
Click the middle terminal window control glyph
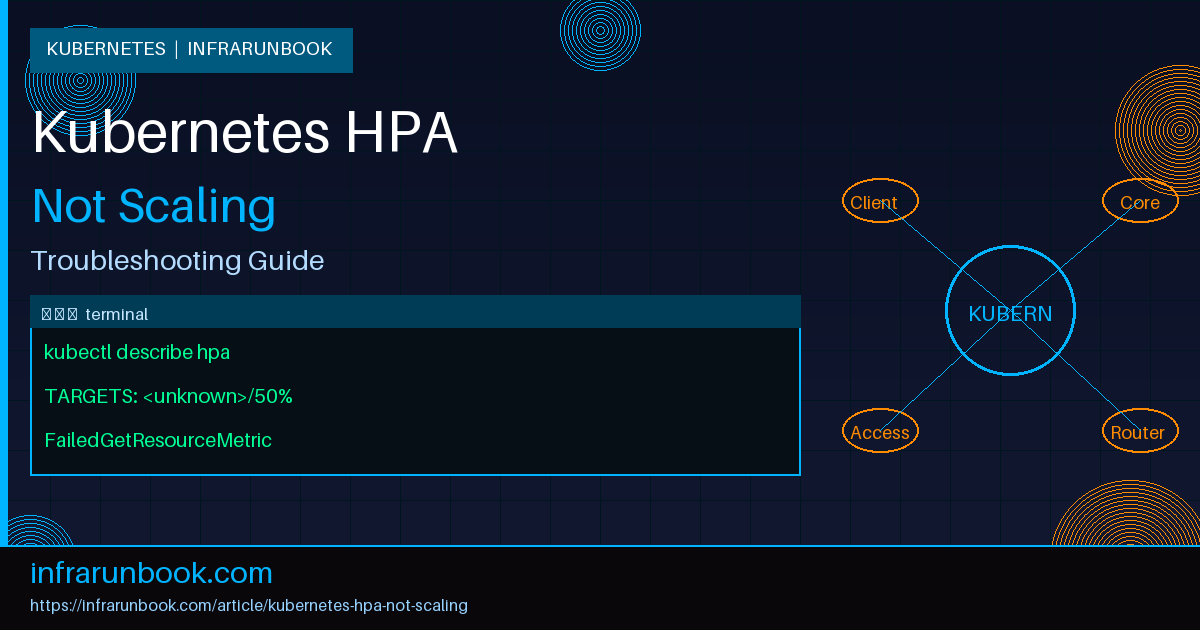click(x=58, y=312)
